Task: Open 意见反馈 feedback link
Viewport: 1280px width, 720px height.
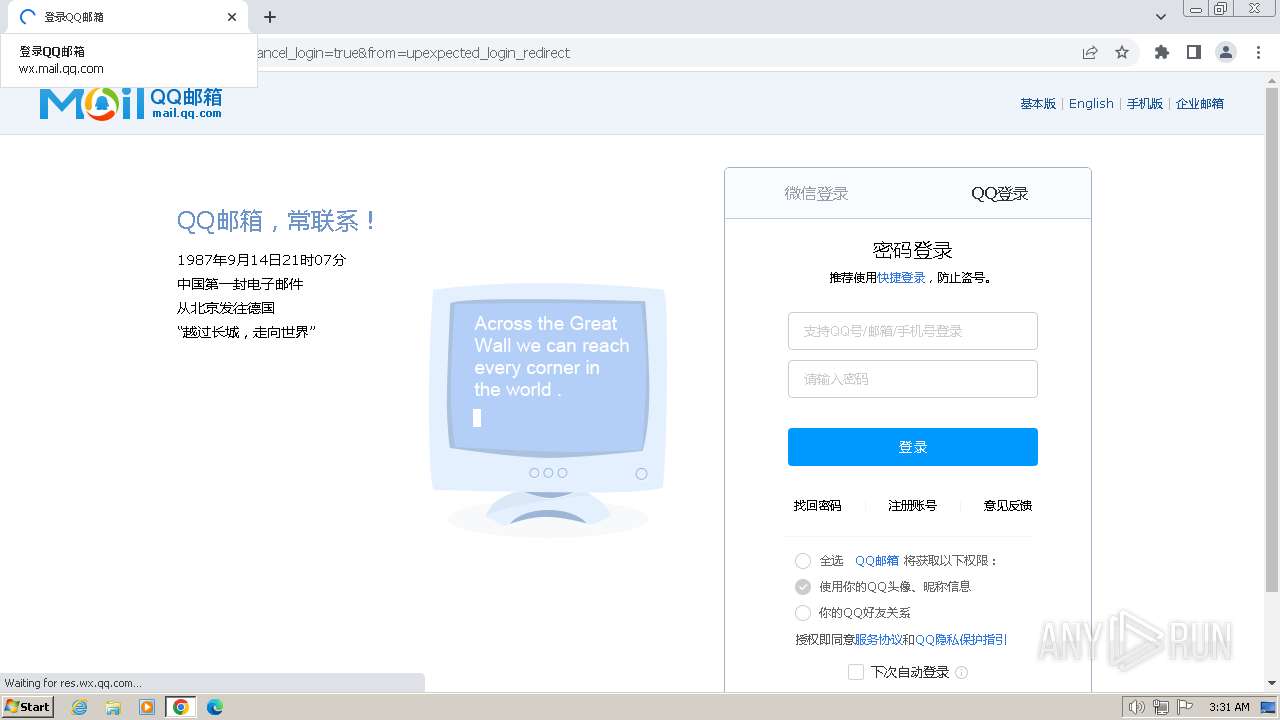Action: [1007, 506]
